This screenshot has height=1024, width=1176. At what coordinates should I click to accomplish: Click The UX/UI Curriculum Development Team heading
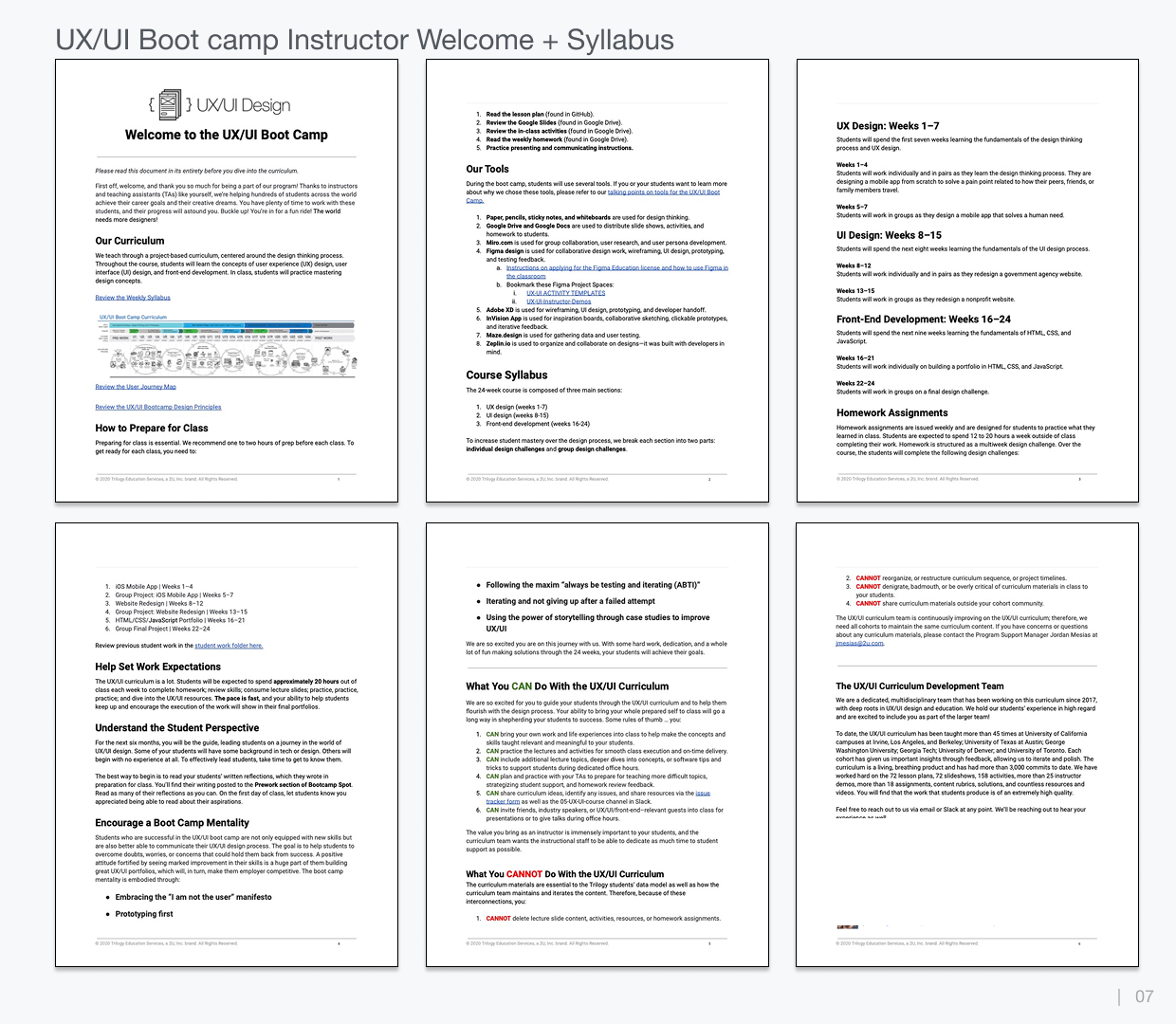coord(920,686)
